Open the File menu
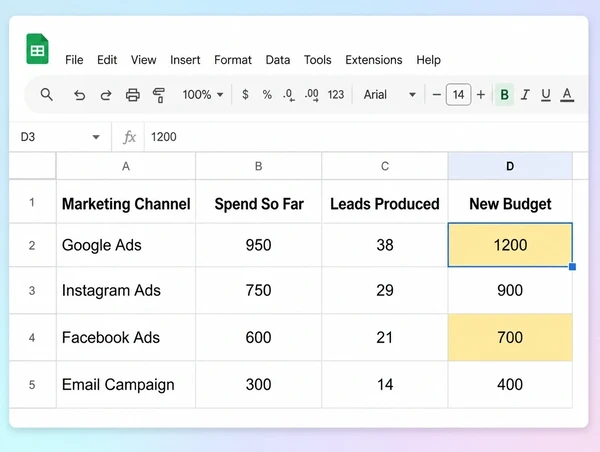 pyautogui.click(x=74, y=60)
